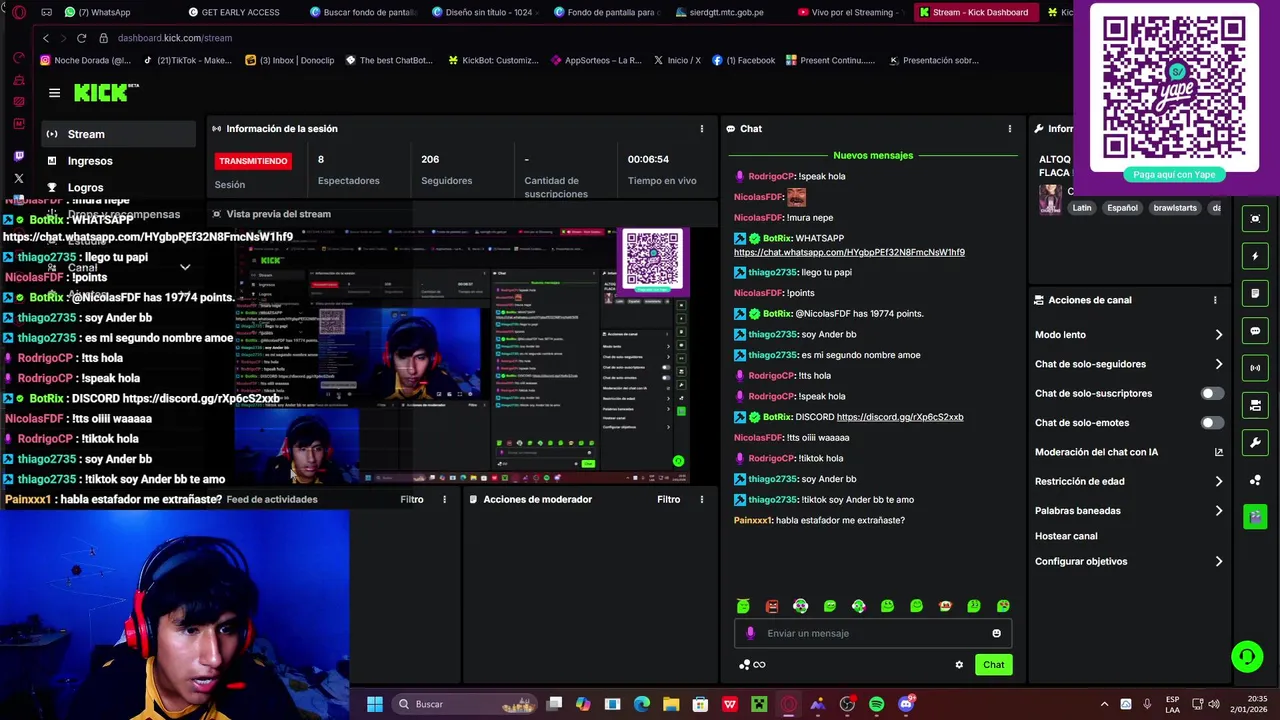Click the Enviar un mensaje input field
Screen dimensions: 1280x720
pos(873,633)
